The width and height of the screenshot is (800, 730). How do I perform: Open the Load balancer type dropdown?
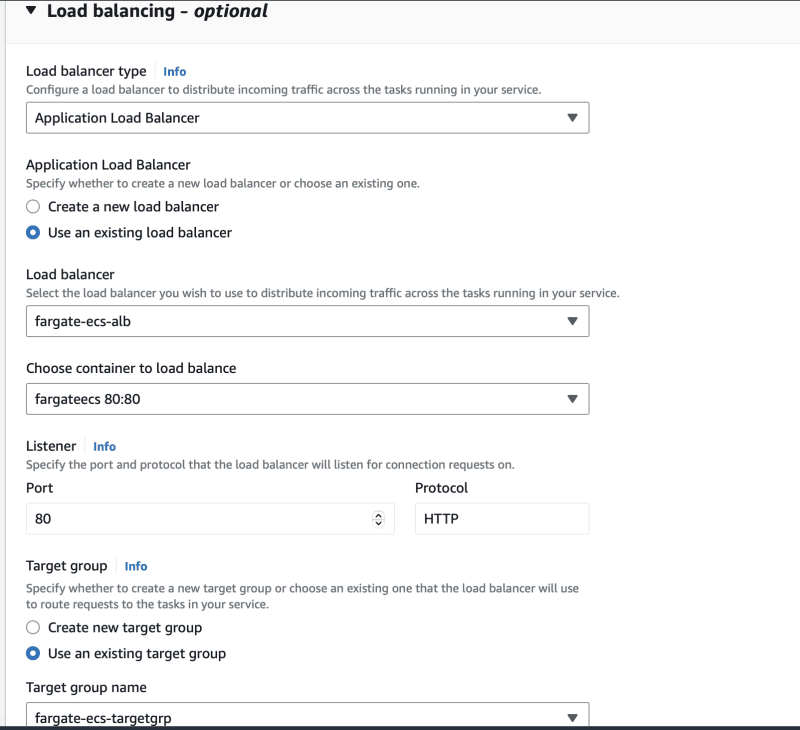click(308, 118)
